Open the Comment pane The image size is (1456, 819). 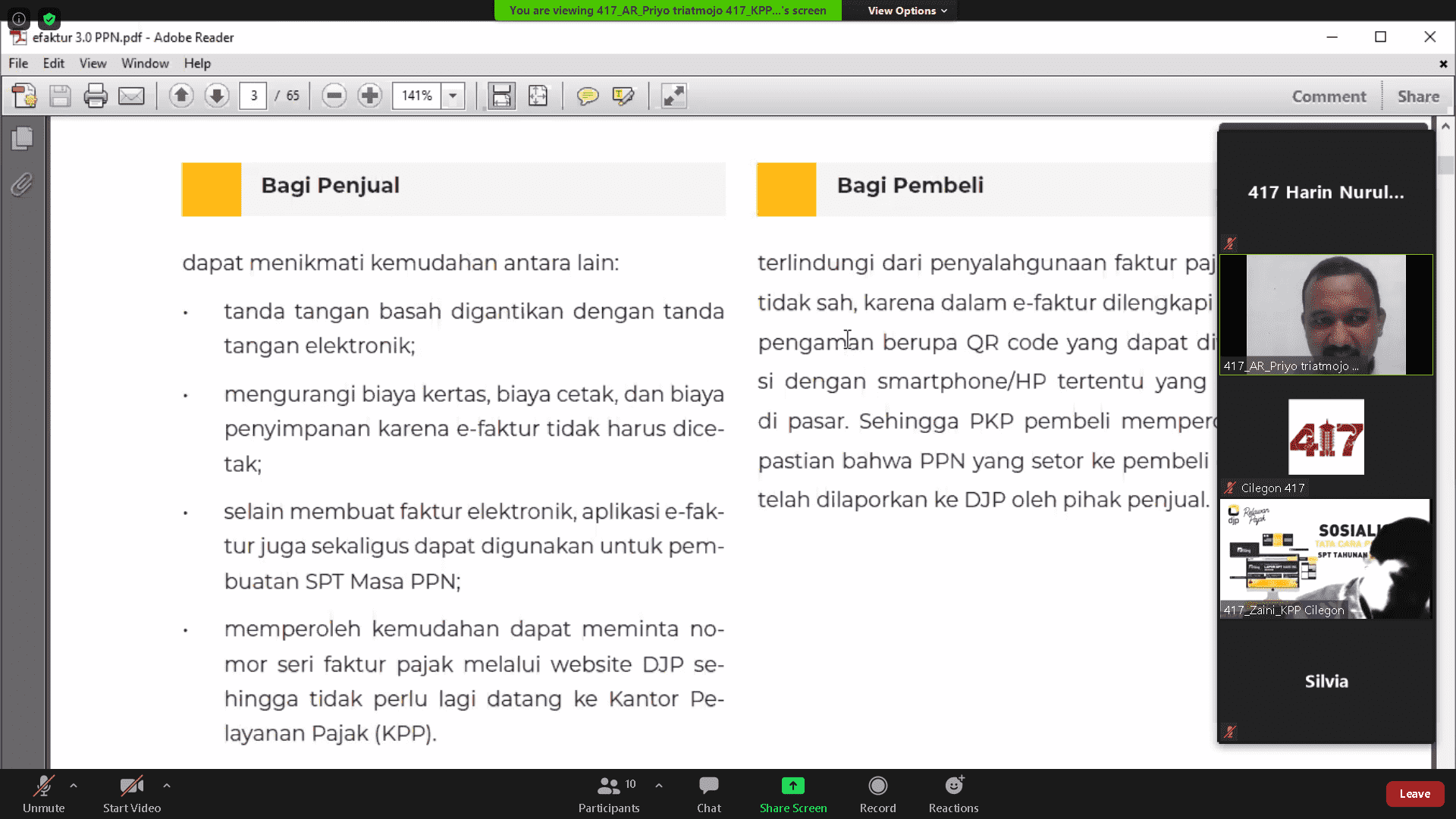(x=1329, y=96)
